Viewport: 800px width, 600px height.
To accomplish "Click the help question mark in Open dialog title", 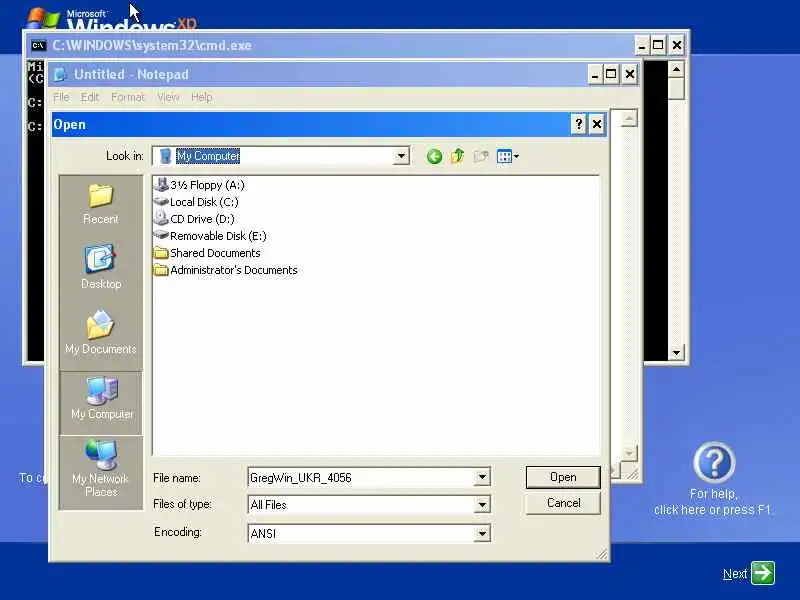I will (x=579, y=124).
